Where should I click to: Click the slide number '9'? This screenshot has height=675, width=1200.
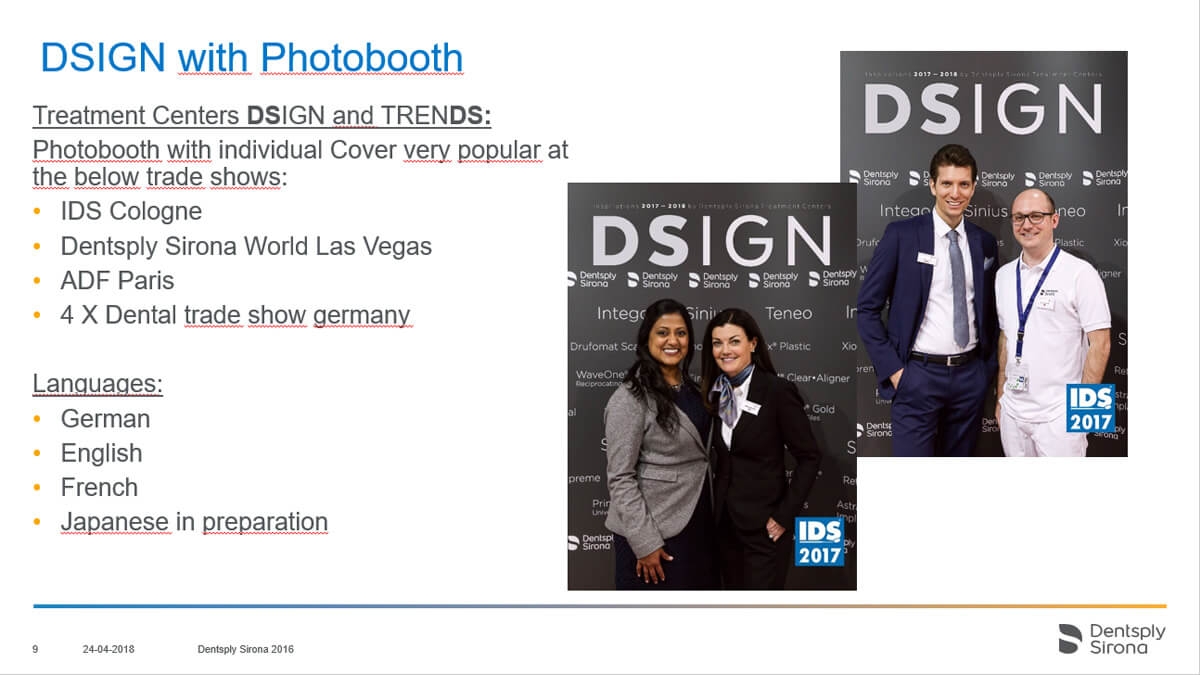pos(35,649)
